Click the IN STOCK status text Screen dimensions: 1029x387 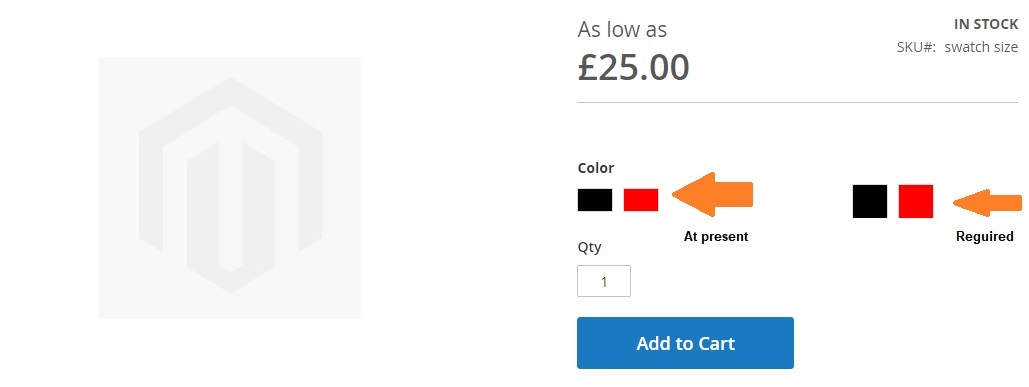986,25
